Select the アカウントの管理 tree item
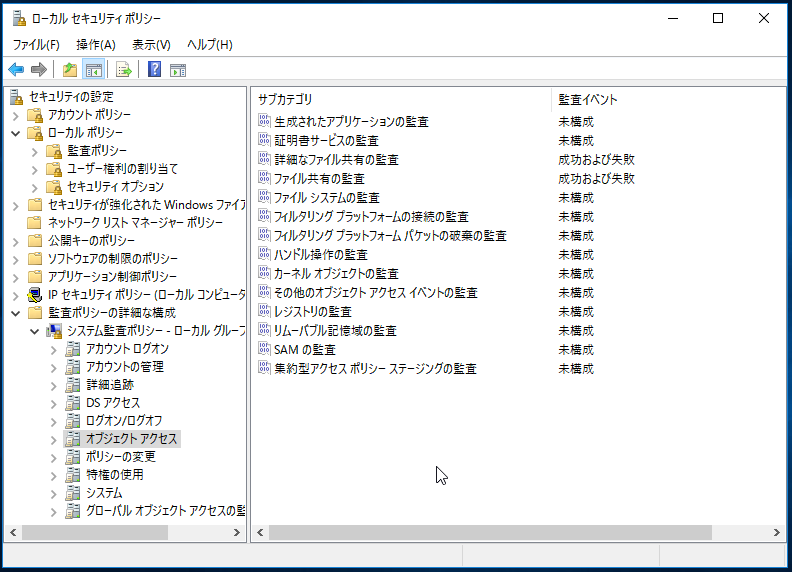This screenshot has width=792, height=572. [x=124, y=367]
